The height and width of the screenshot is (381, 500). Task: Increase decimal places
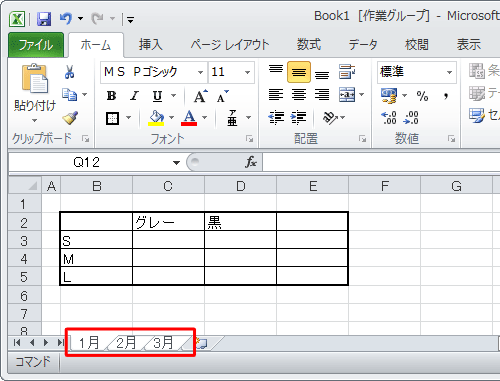pyautogui.click(x=389, y=118)
